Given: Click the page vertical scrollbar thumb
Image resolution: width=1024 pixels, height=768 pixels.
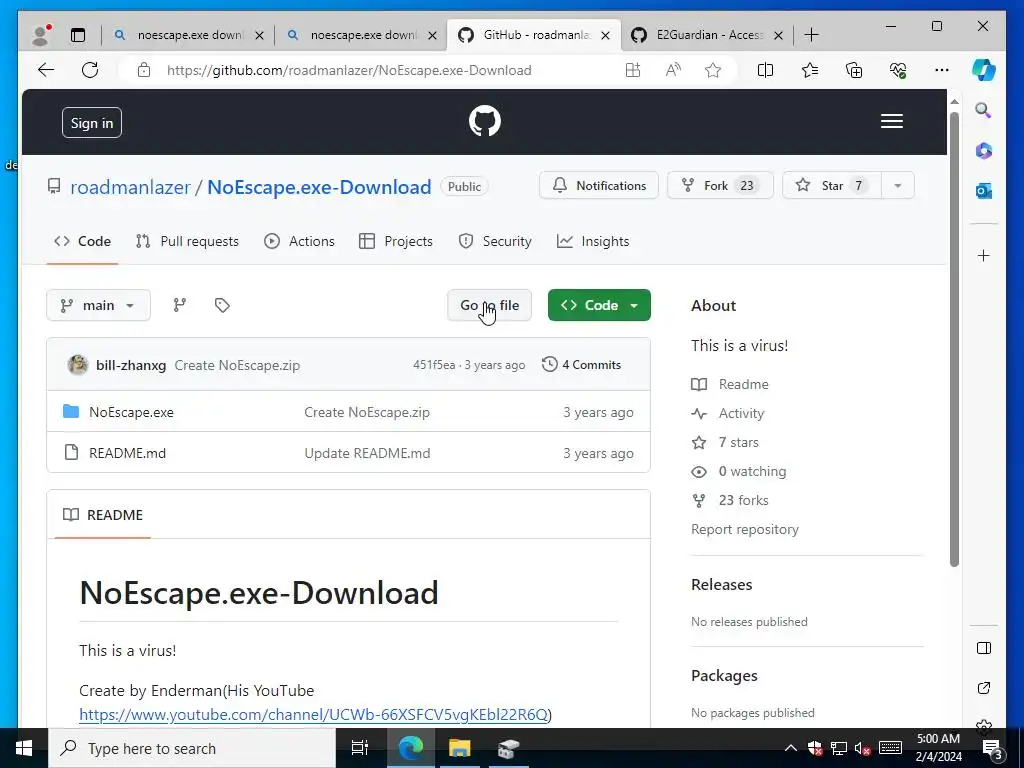Looking at the screenshot, I should coord(954,340).
